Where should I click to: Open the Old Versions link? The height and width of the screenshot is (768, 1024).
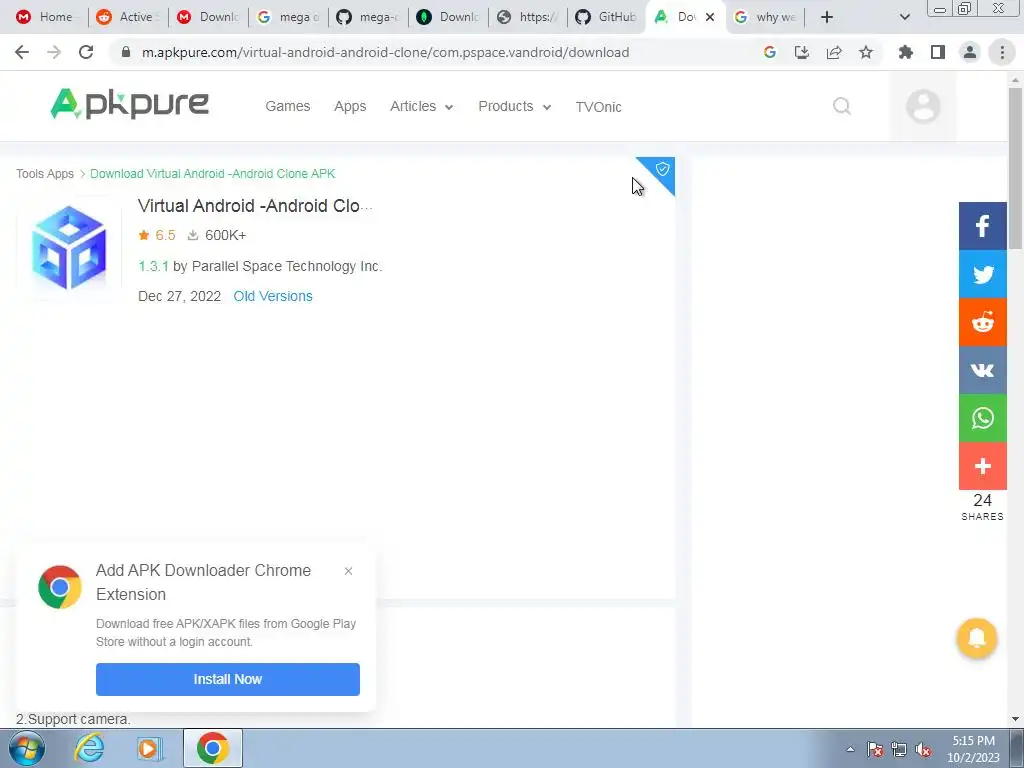(x=273, y=296)
